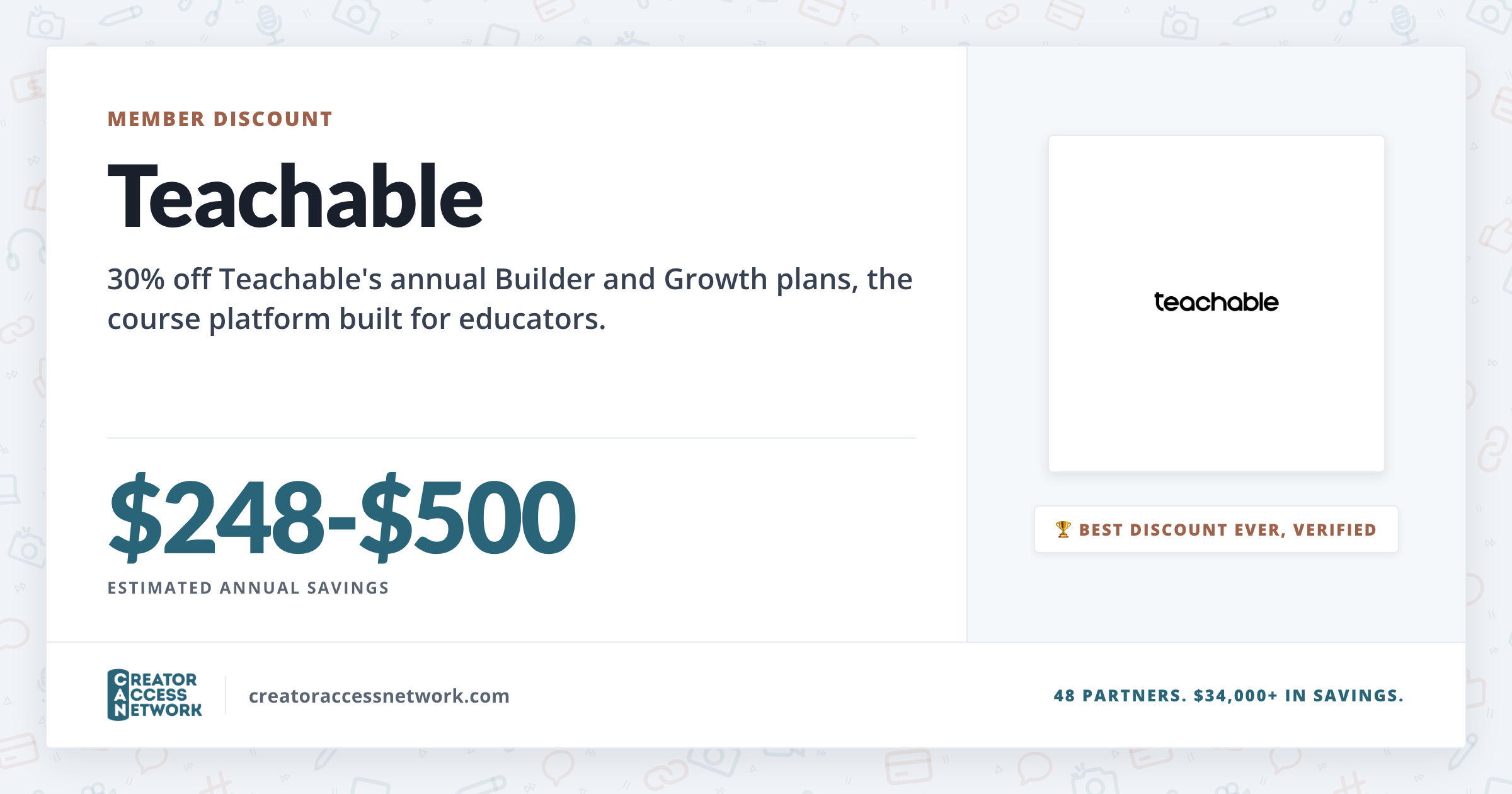This screenshot has width=1512, height=794.
Task: Click the large Teachable heading
Action: click(x=295, y=196)
